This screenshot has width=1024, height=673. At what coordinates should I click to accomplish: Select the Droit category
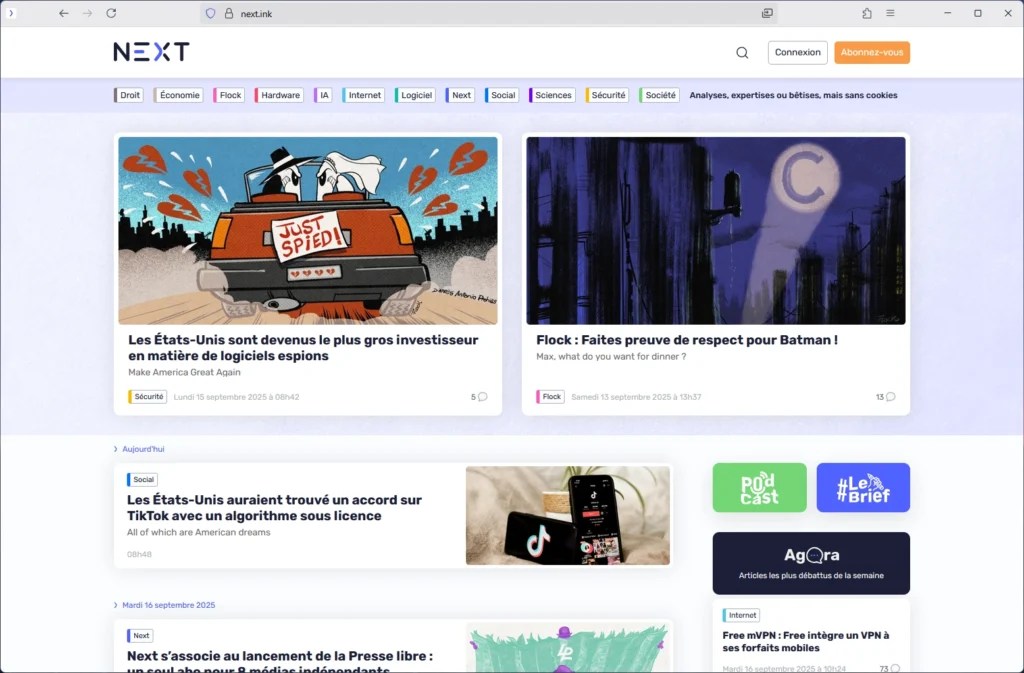(129, 95)
